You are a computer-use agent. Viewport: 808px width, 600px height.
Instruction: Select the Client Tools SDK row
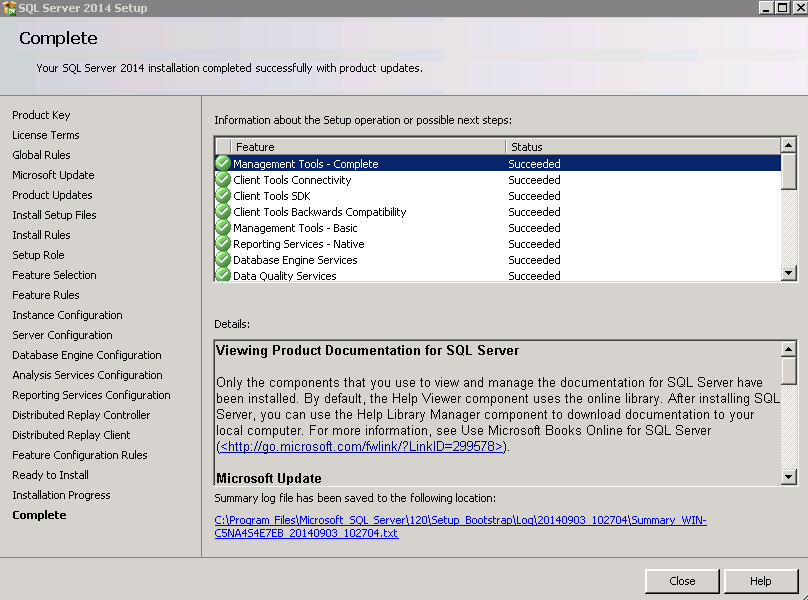pos(498,195)
